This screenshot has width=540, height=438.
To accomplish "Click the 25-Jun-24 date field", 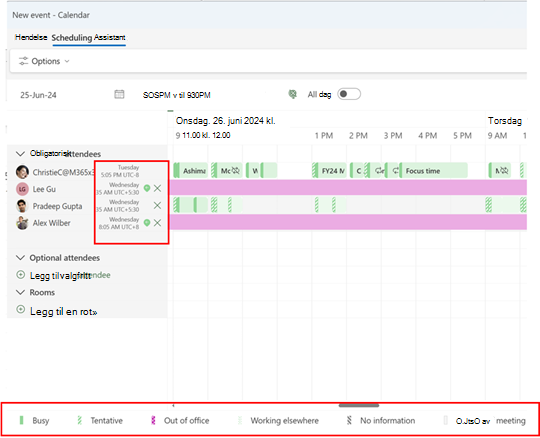I will click(x=38, y=95).
